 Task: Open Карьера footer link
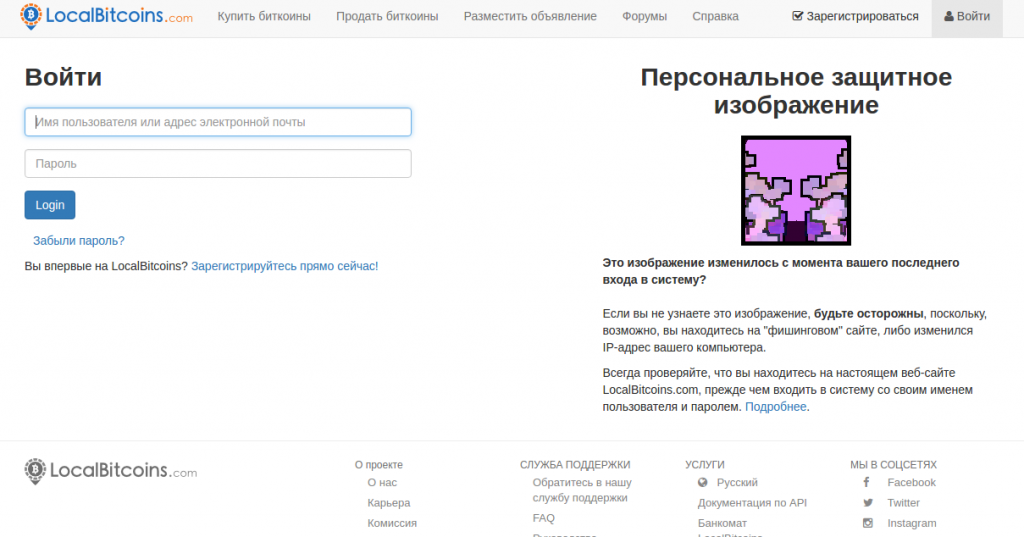tap(389, 503)
